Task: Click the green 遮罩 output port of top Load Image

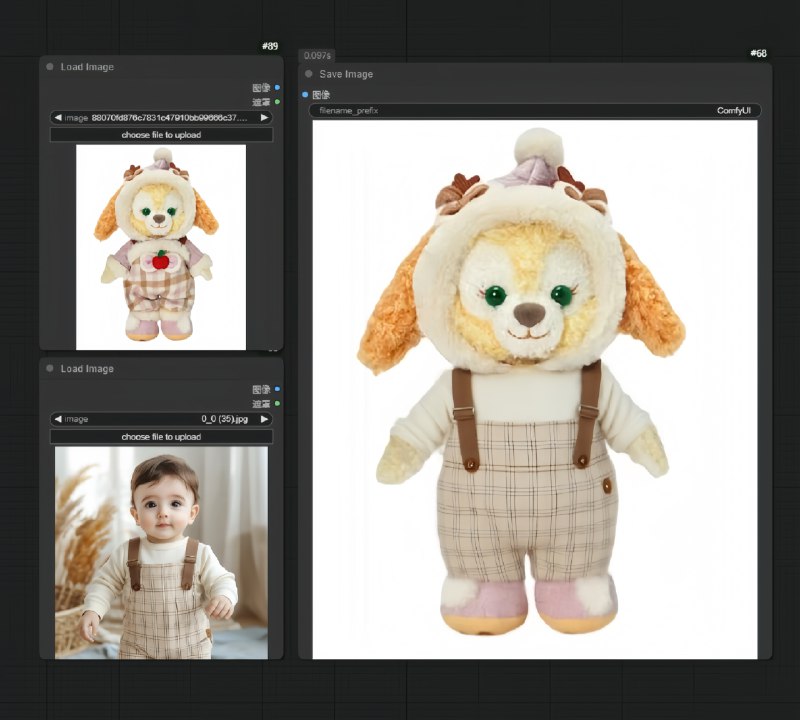Action: [x=277, y=102]
